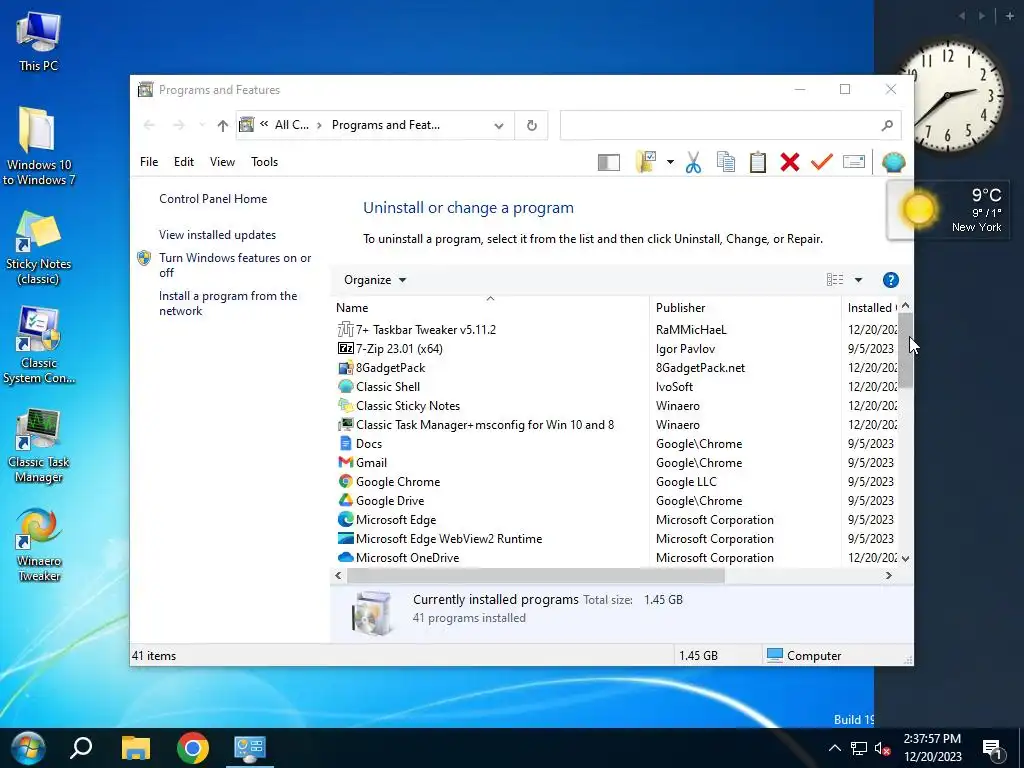Toggle the navigation pane toolbar icon
Viewport: 1024px width, 768px height.
pyautogui.click(x=609, y=162)
